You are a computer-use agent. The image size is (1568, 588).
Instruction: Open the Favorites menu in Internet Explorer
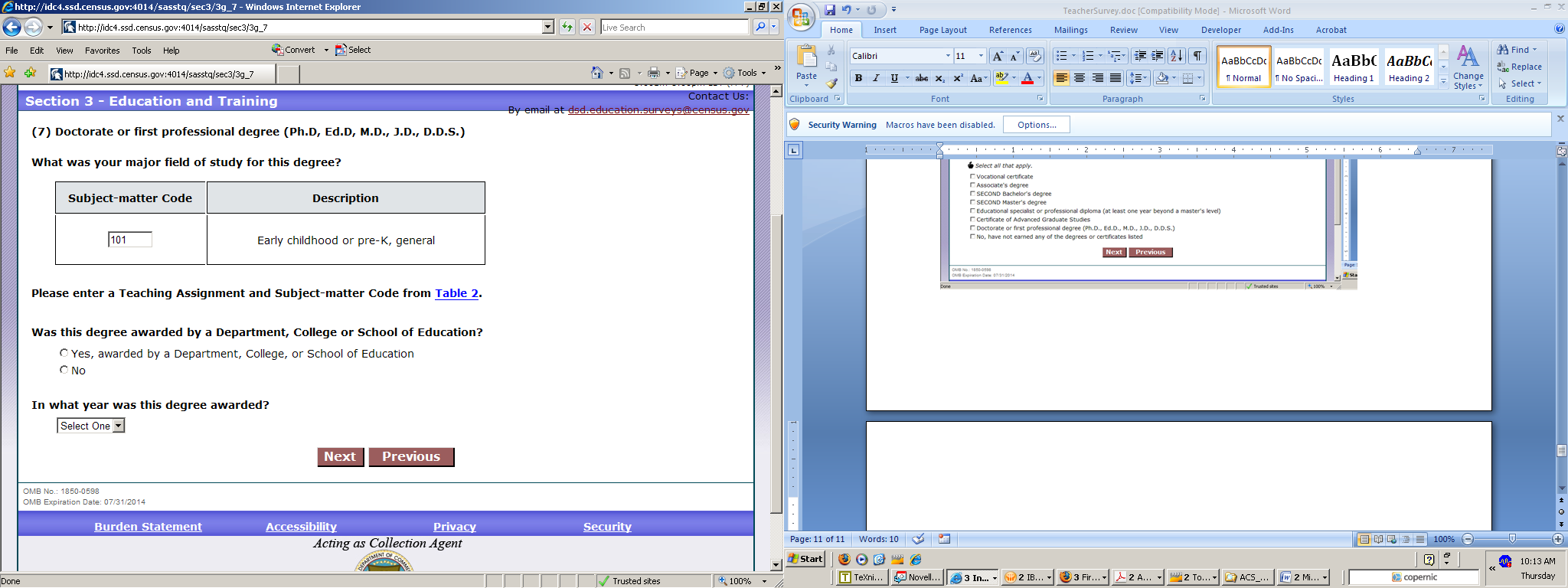click(103, 51)
